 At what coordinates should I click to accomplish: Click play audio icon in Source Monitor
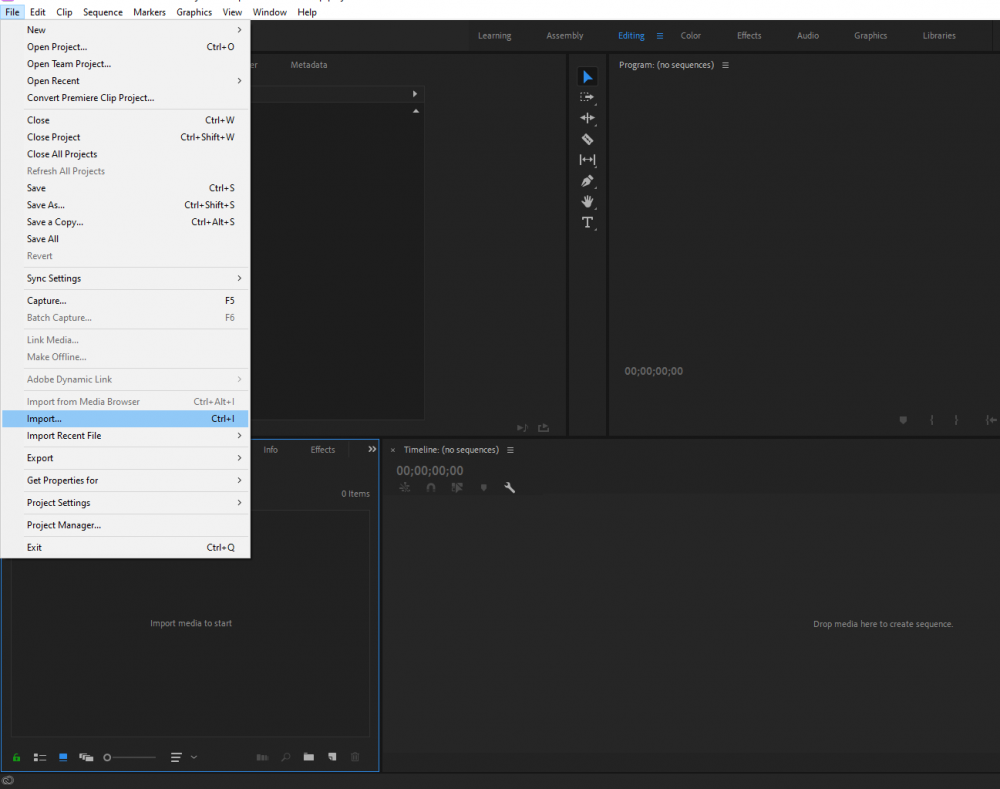(522, 428)
